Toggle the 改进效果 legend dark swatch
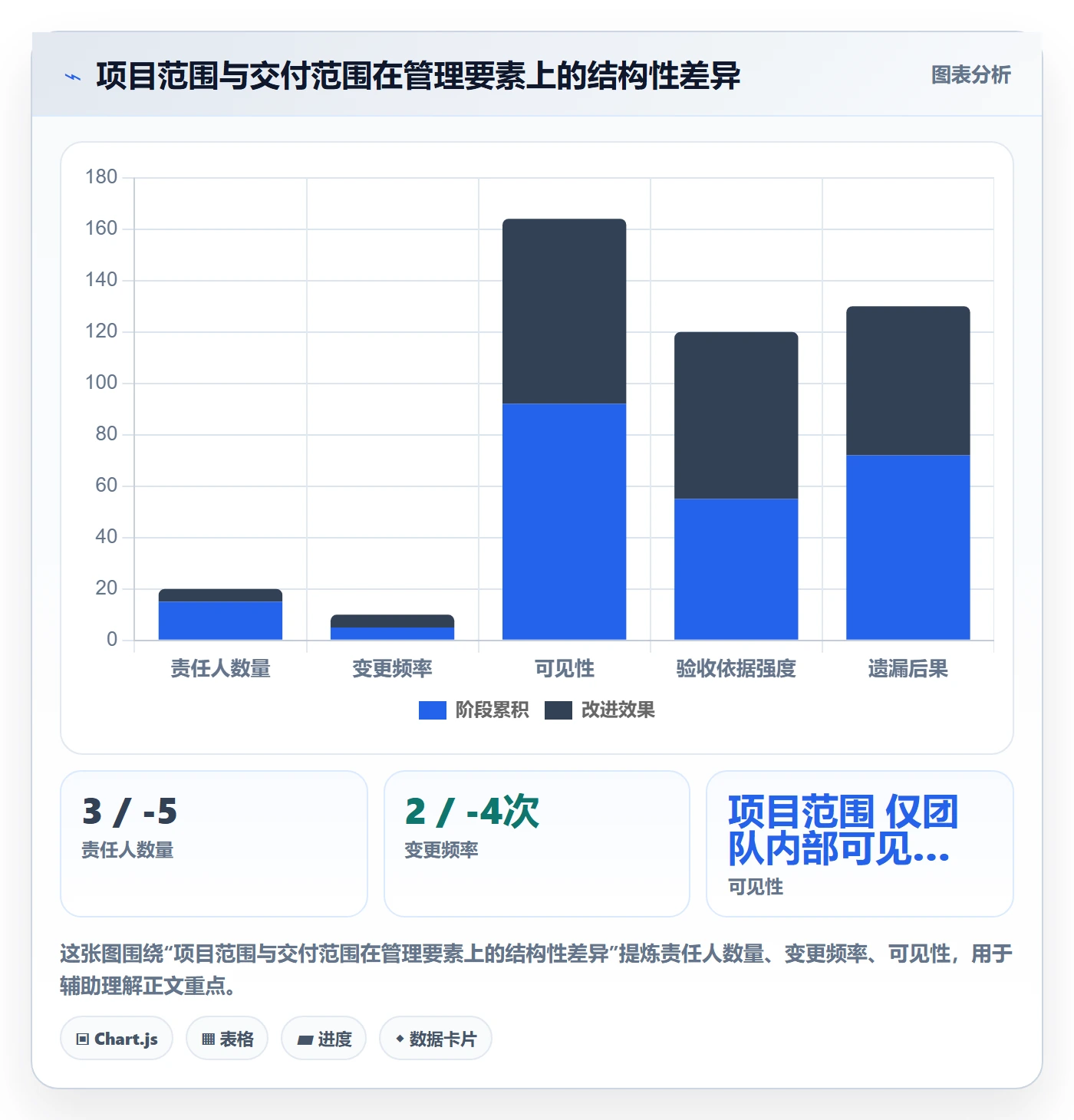This screenshot has width=1074, height=1120. (558, 710)
